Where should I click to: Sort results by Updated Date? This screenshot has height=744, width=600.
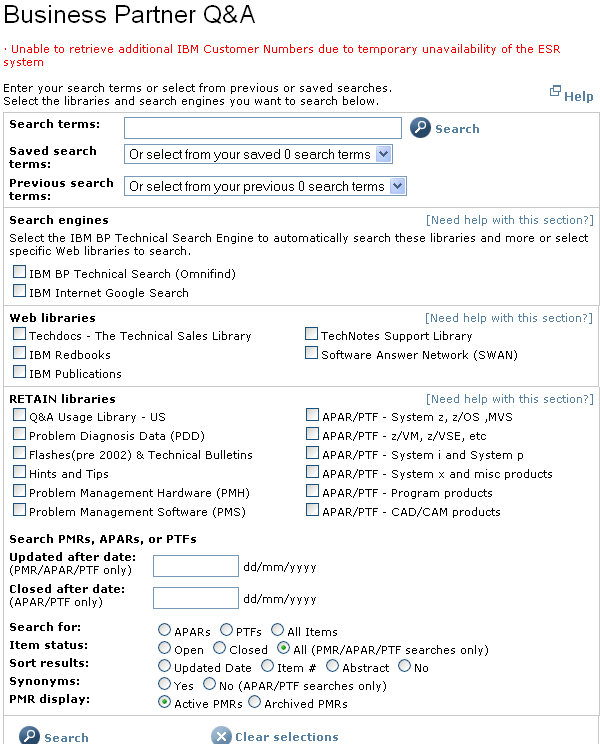coord(164,666)
